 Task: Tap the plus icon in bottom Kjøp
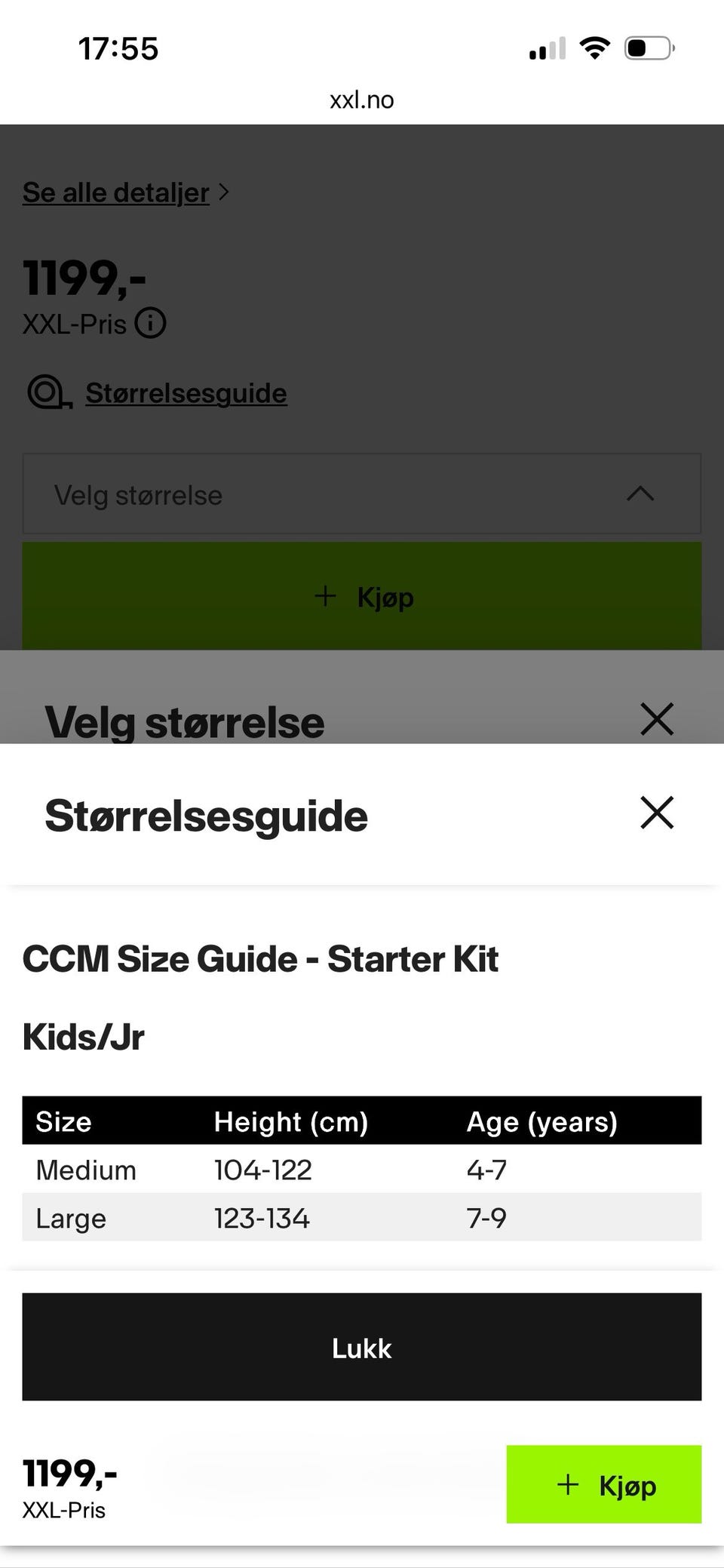(567, 1485)
